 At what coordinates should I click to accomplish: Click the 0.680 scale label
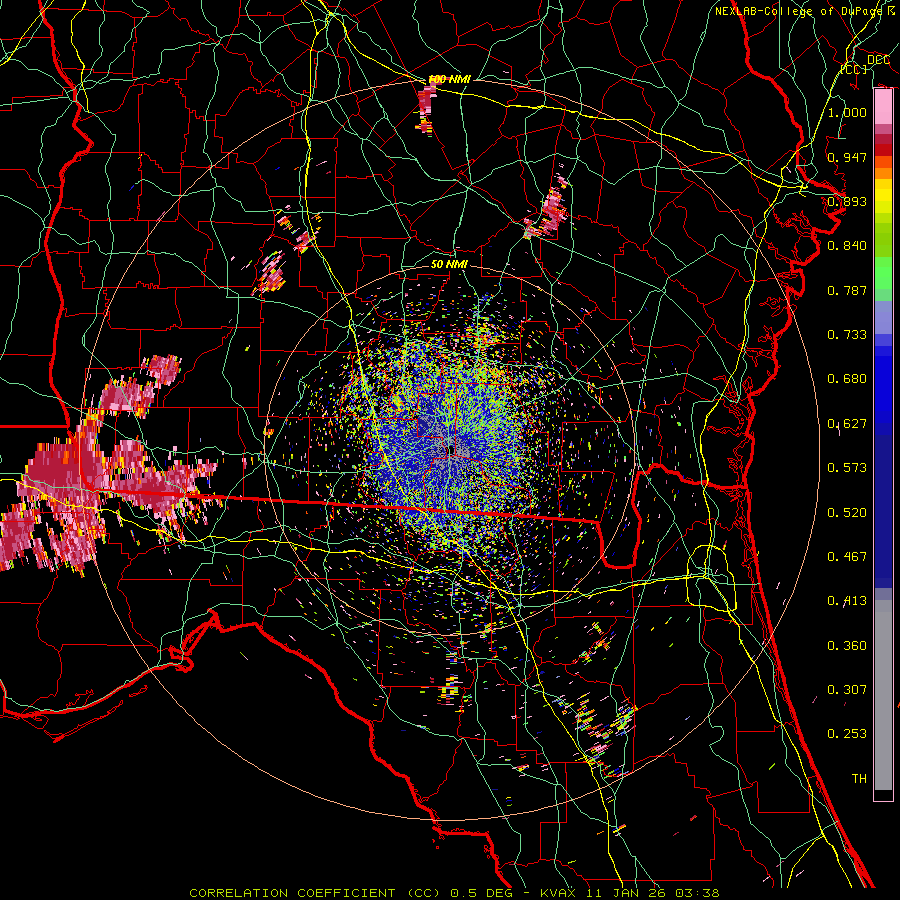point(847,379)
